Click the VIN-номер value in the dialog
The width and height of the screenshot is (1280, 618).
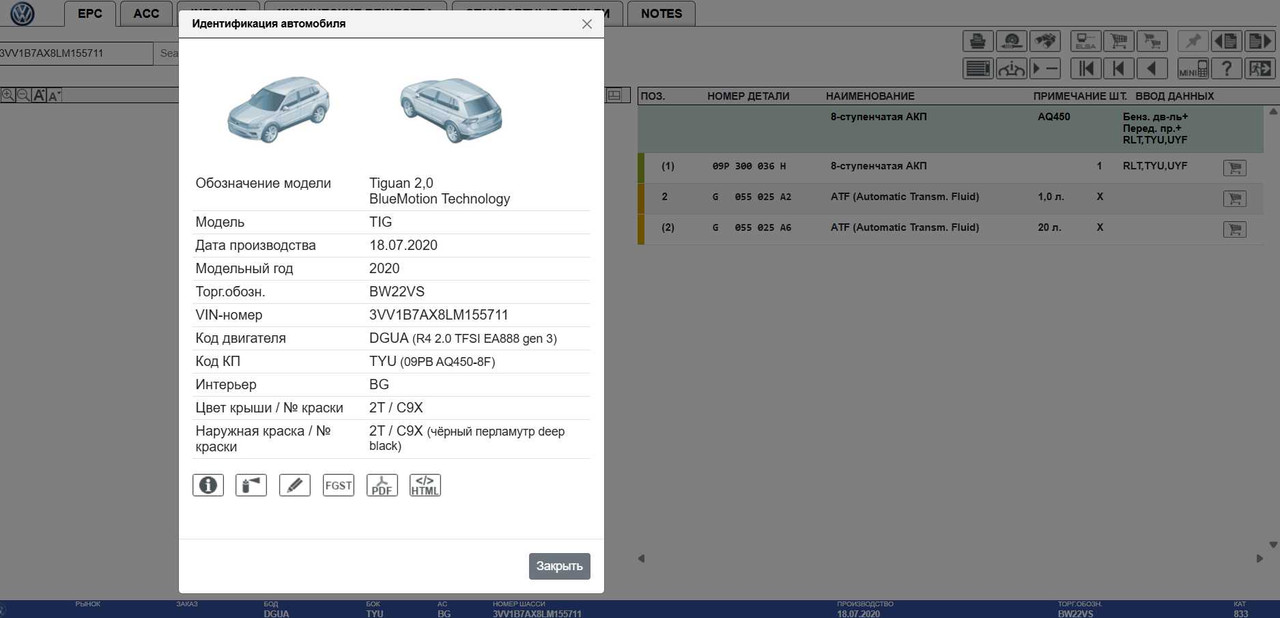[439, 315]
